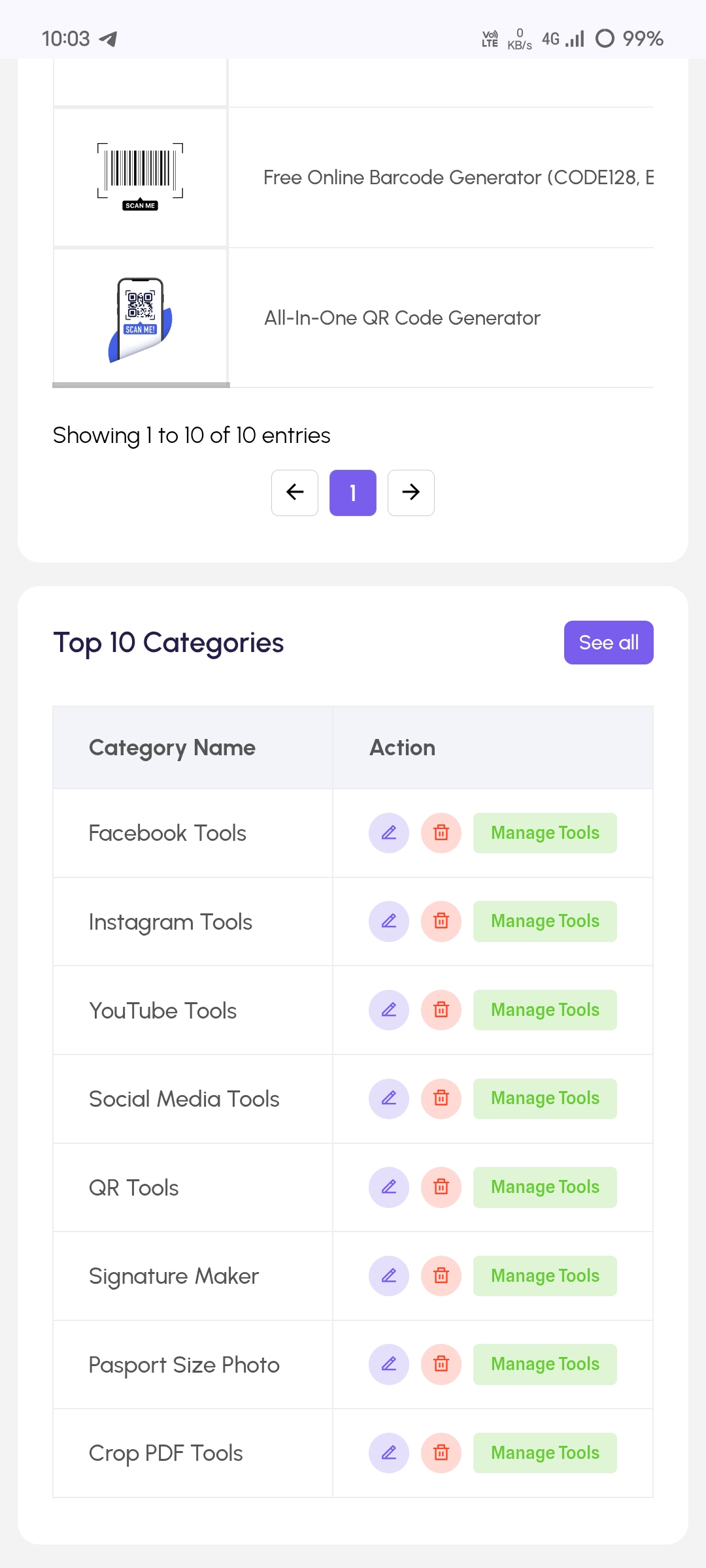Tap trash icon for QR Tools
This screenshot has height=1568, width=706.
(441, 1187)
